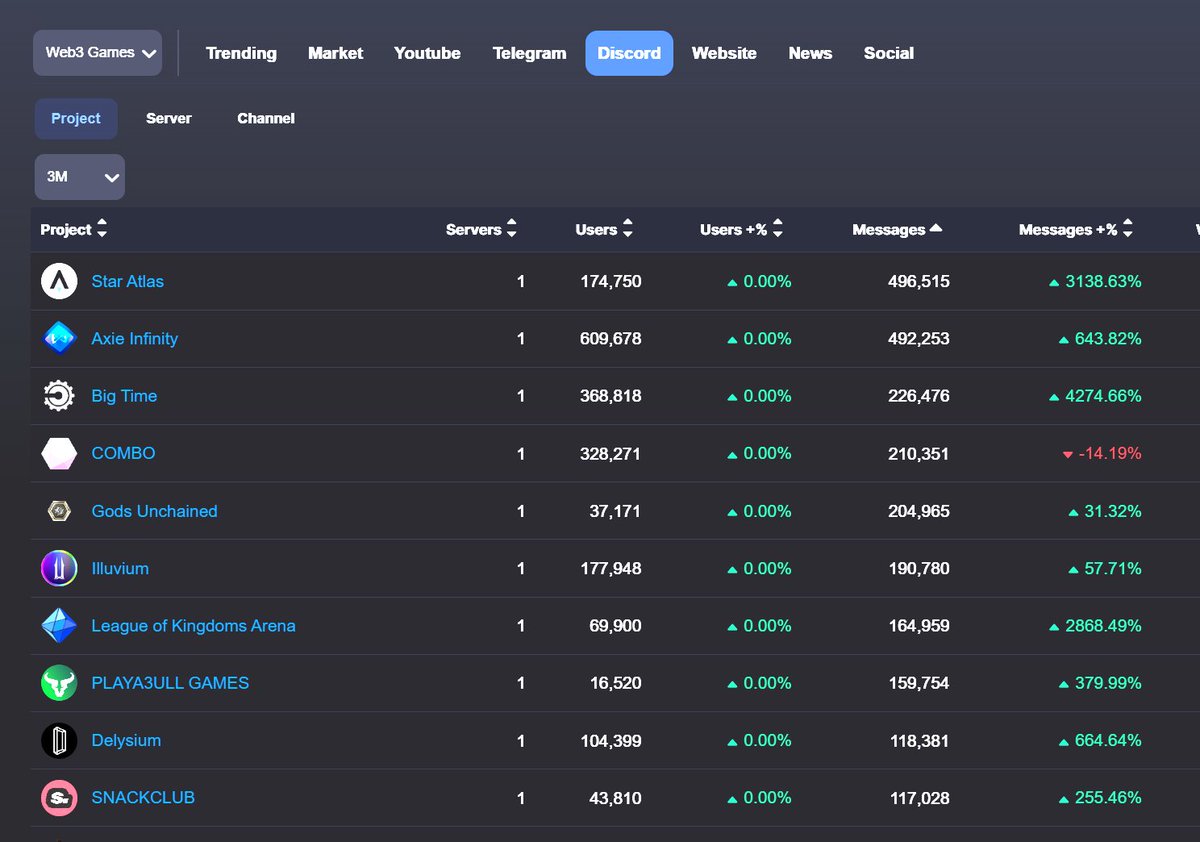Switch to the Social tab

[889, 53]
